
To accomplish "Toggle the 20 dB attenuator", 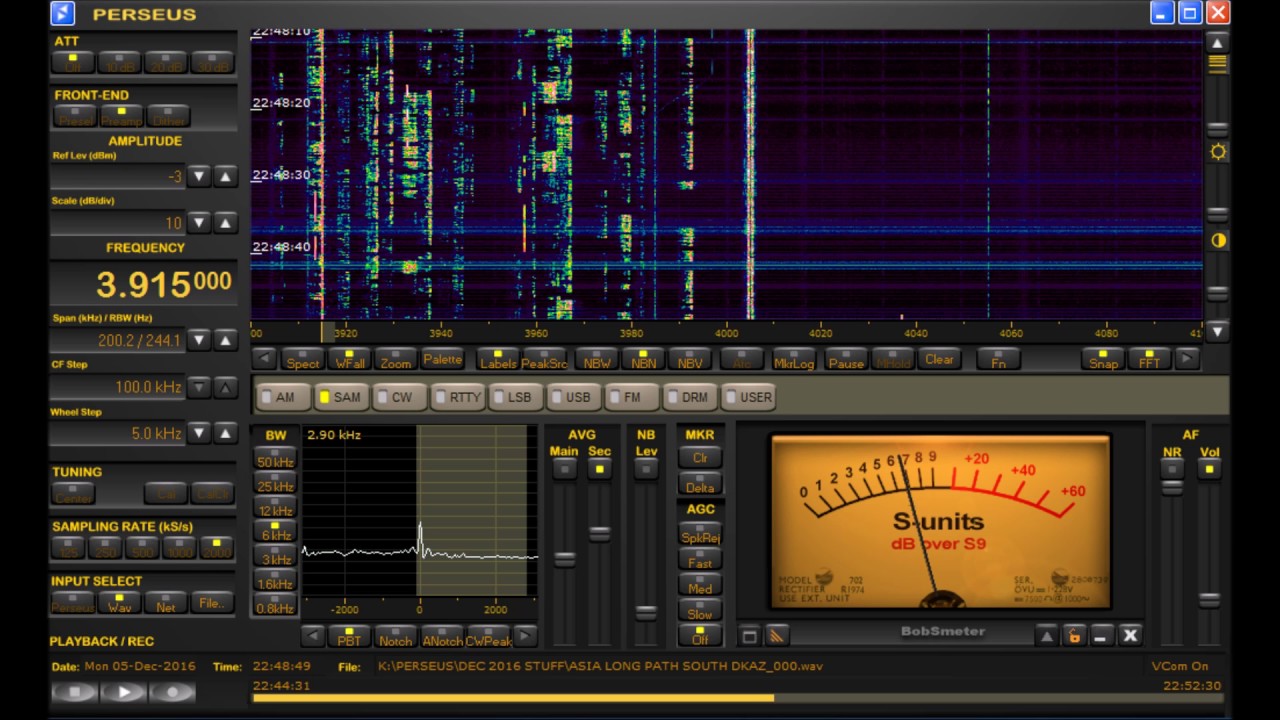I will point(165,63).
